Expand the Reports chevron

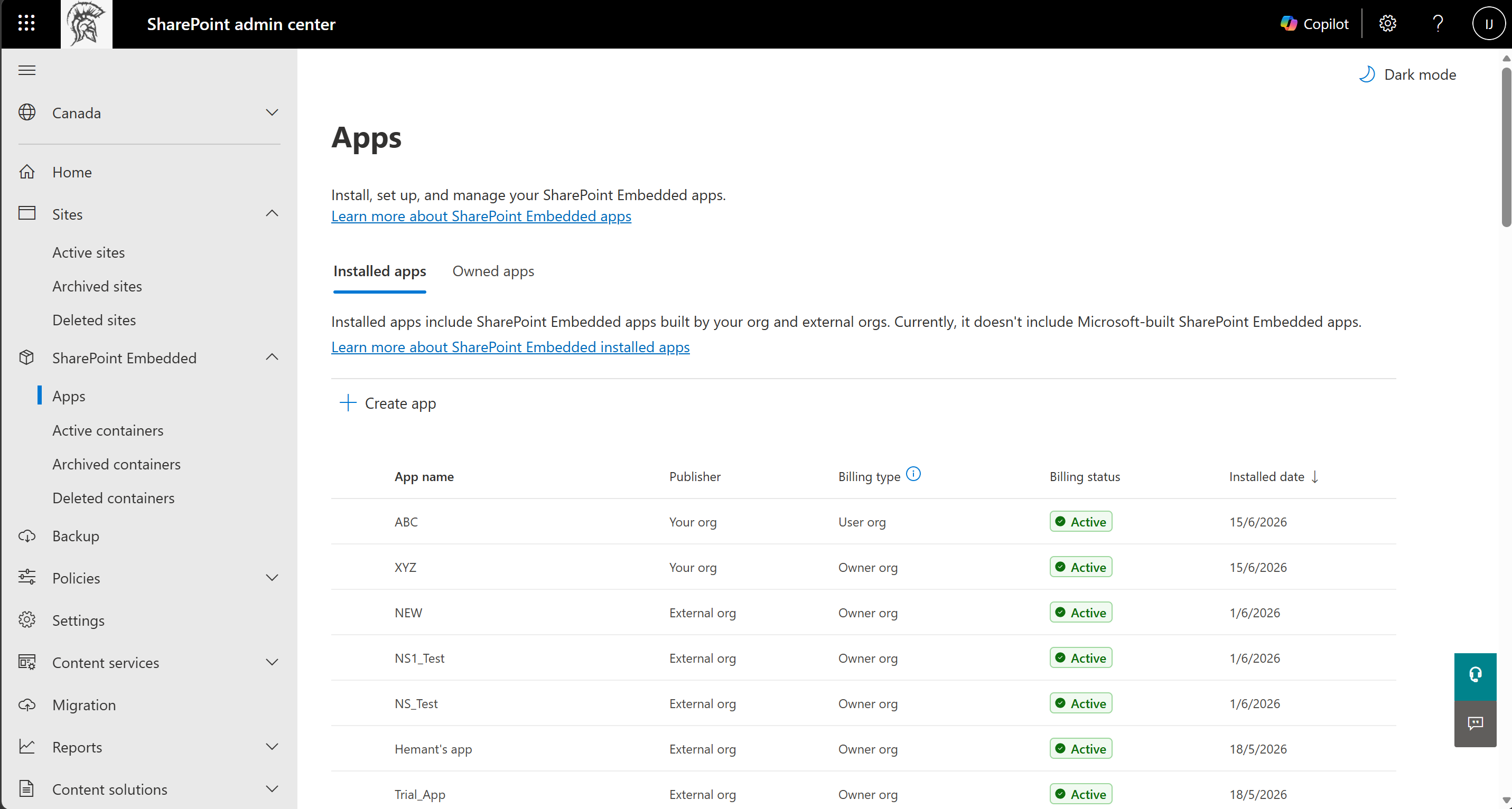coord(272,747)
